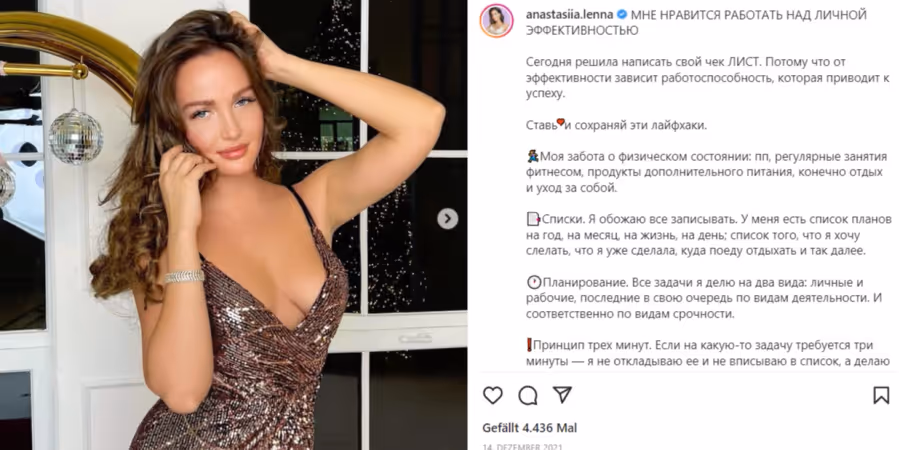Open the anastasiia.lenna profile avatar
The image size is (900, 450).
click(x=496, y=21)
